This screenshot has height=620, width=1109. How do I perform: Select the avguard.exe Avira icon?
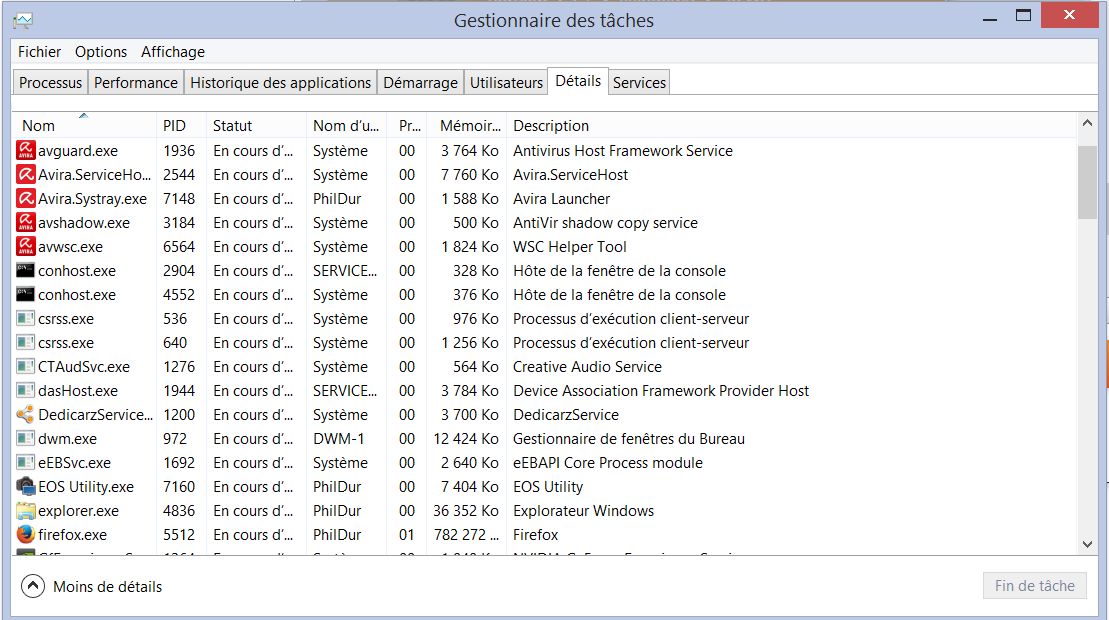[26, 151]
